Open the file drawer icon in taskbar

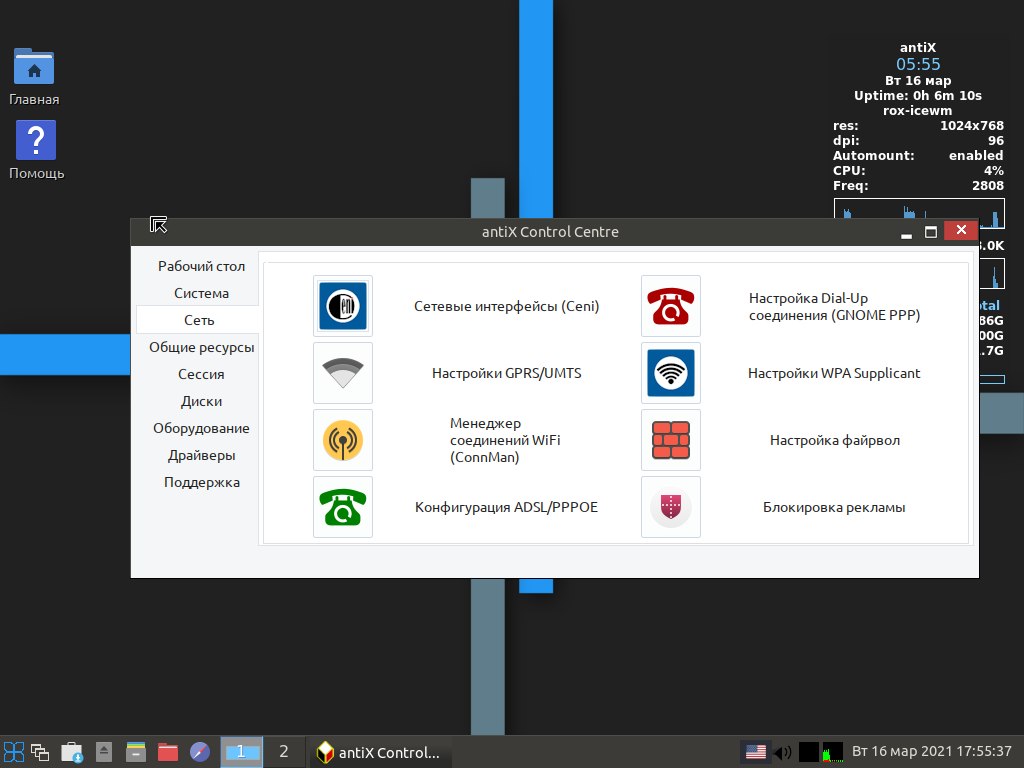[136, 752]
